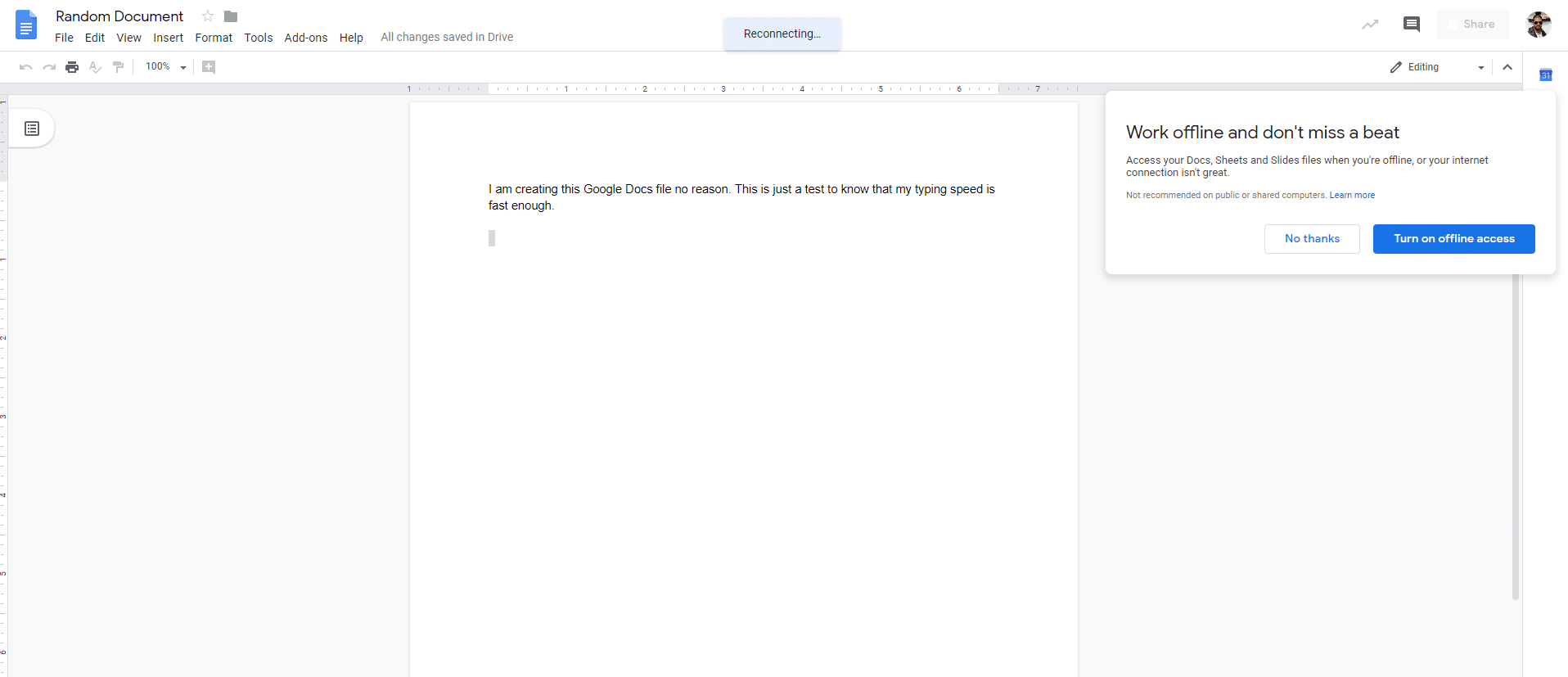The width and height of the screenshot is (1568, 677).
Task: Show document outline icon
Action: pos(32,129)
